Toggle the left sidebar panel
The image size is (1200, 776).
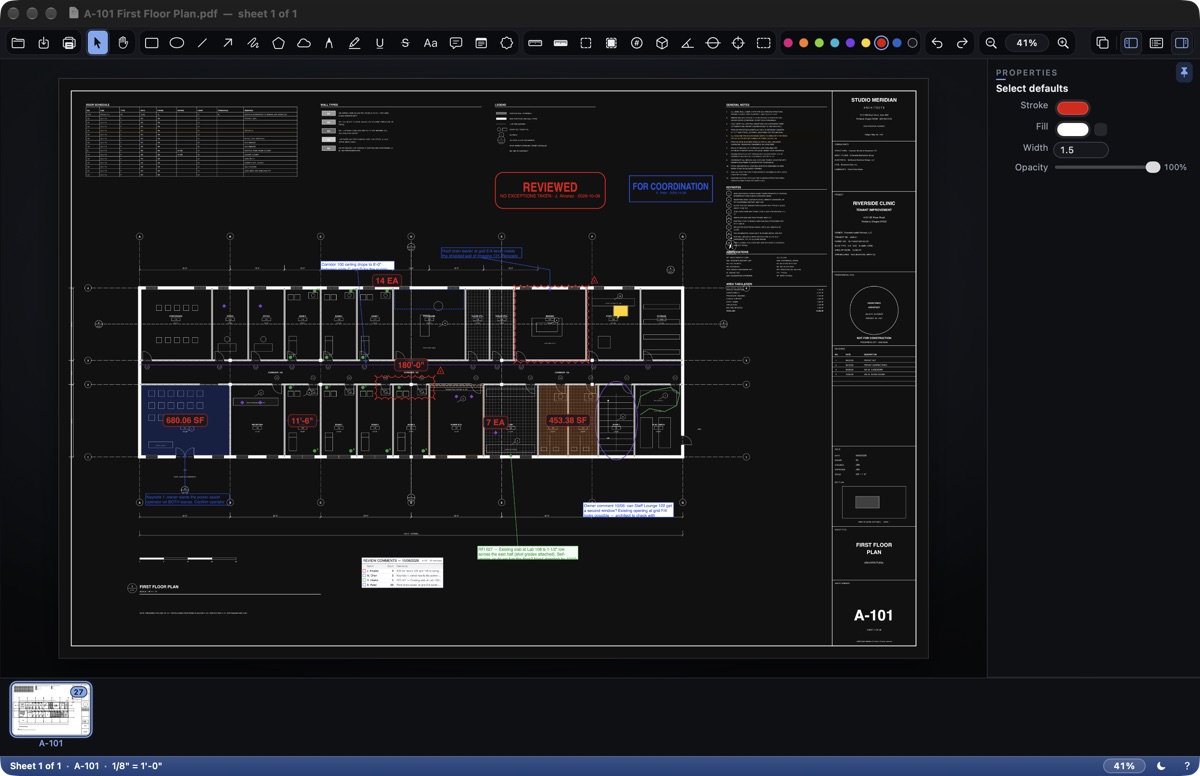[x=1131, y=43]
